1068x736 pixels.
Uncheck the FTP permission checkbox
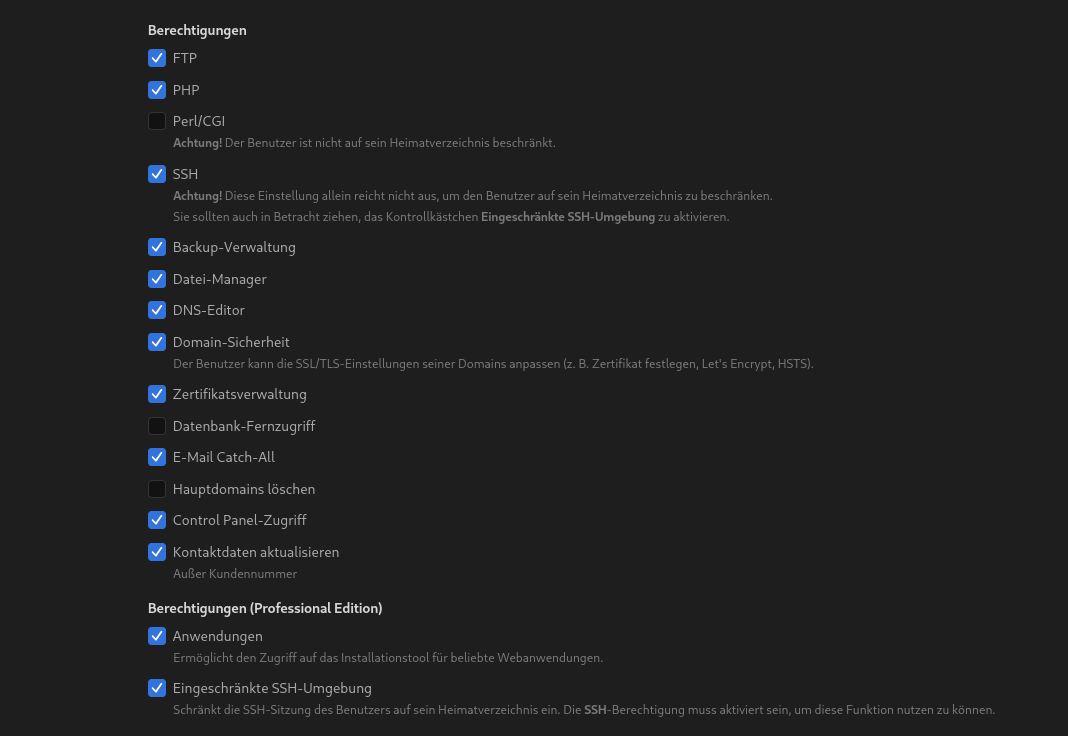(157, 58)
